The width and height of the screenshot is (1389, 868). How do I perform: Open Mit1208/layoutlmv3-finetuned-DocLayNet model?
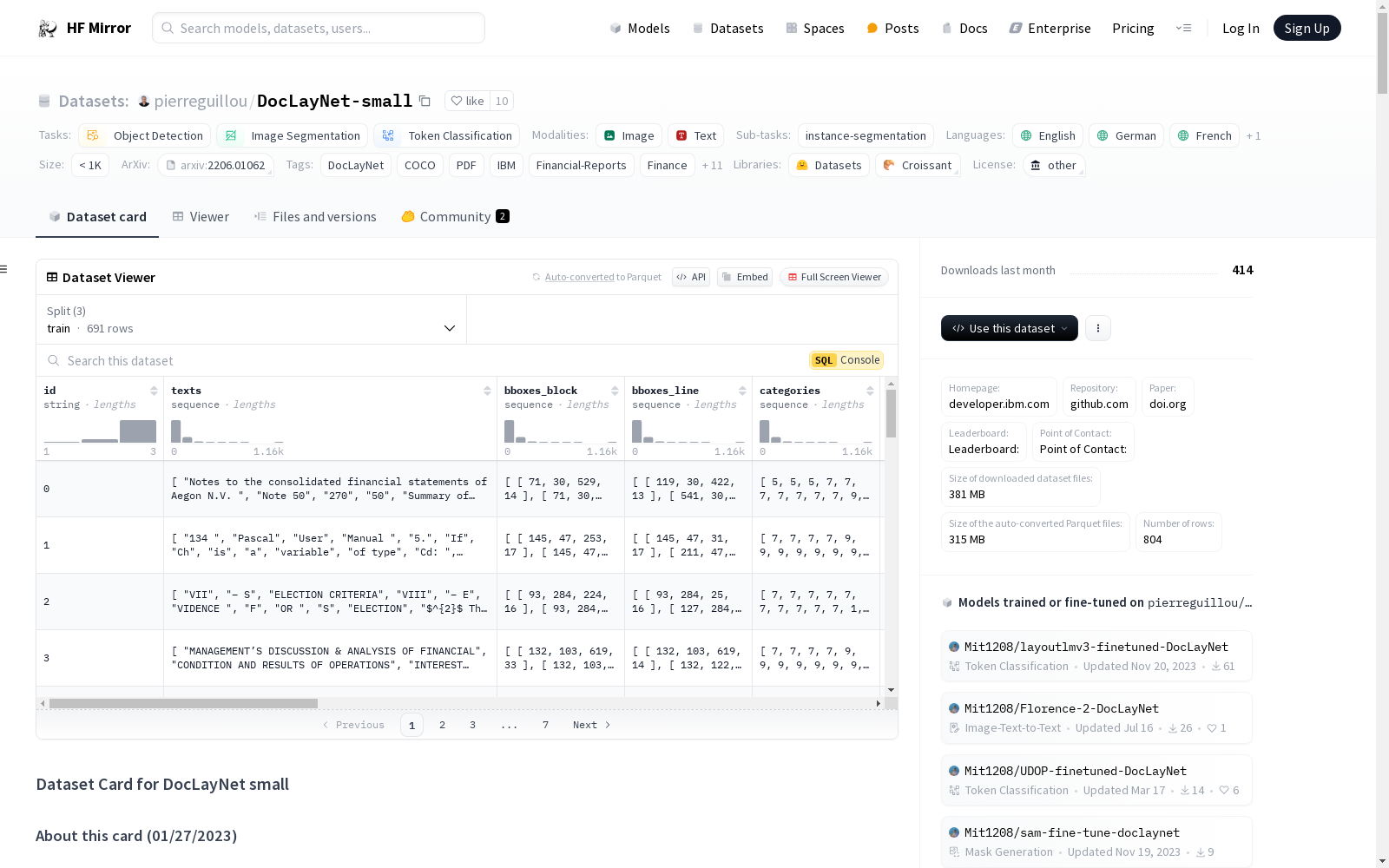1096,656
